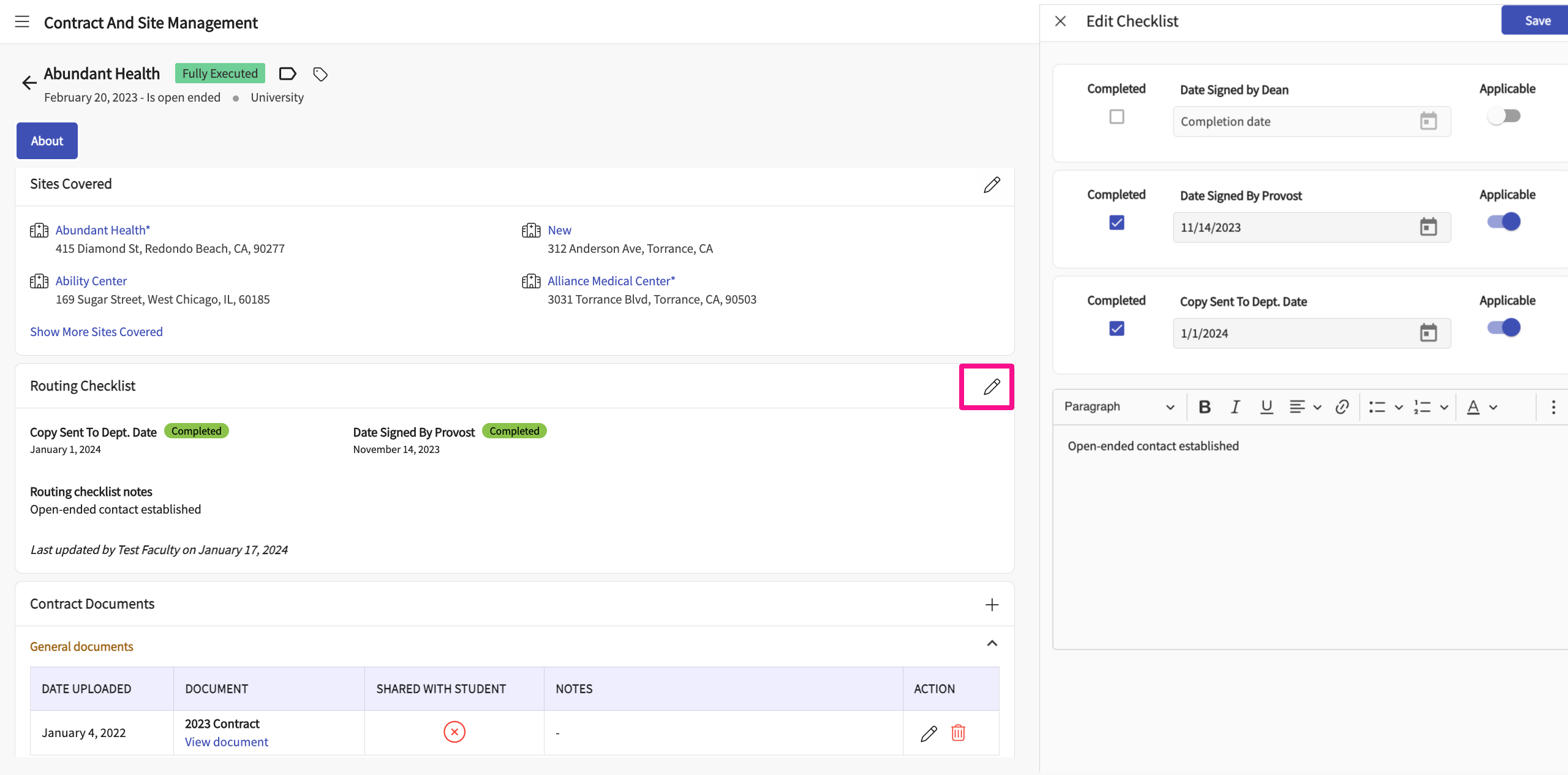Open more options in editor toolbar

coord(1553,407)
